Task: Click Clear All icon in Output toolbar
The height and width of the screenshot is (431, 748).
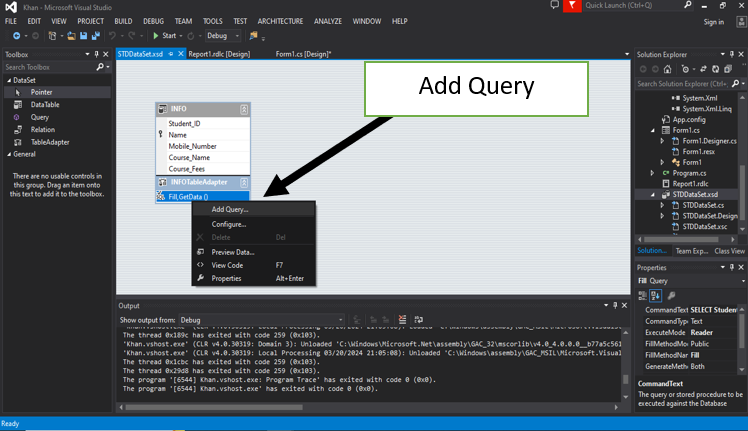Action: [x=402, y=320]
